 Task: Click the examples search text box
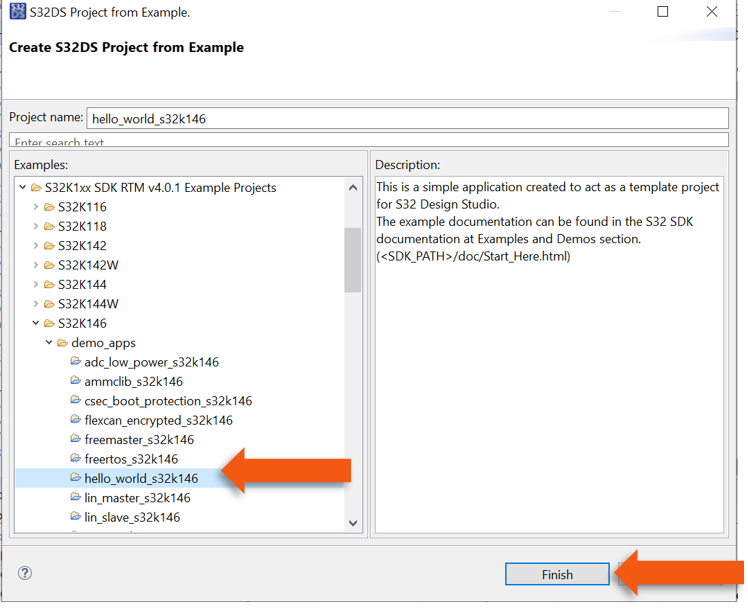point(368,141)
